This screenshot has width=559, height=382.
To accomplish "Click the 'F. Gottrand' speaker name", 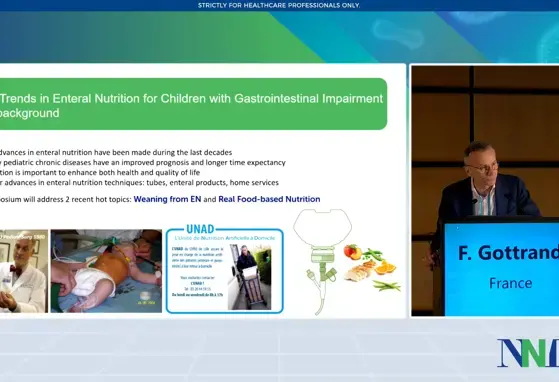I will pyautogui.click(x=508, y=253).
